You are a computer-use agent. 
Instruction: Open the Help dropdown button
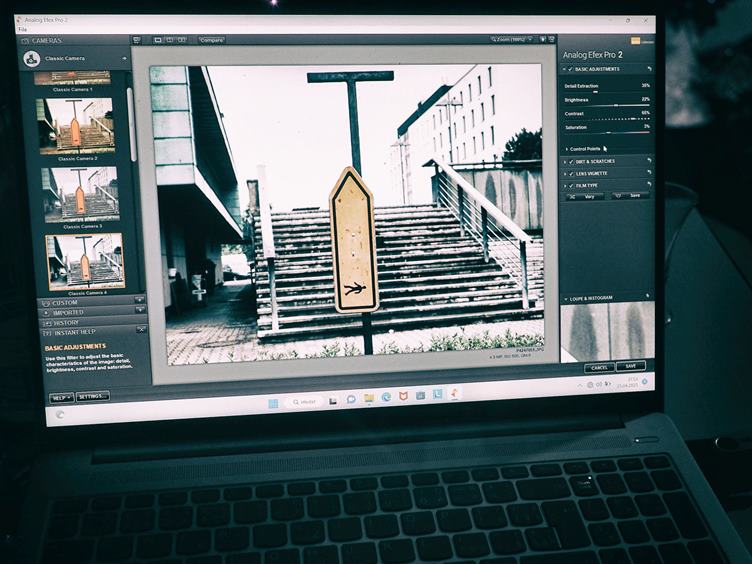(61, 398)
